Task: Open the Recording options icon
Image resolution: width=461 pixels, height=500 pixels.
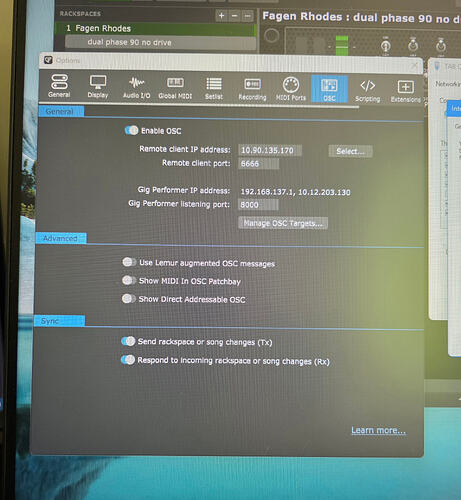Action: coord(252,89)
